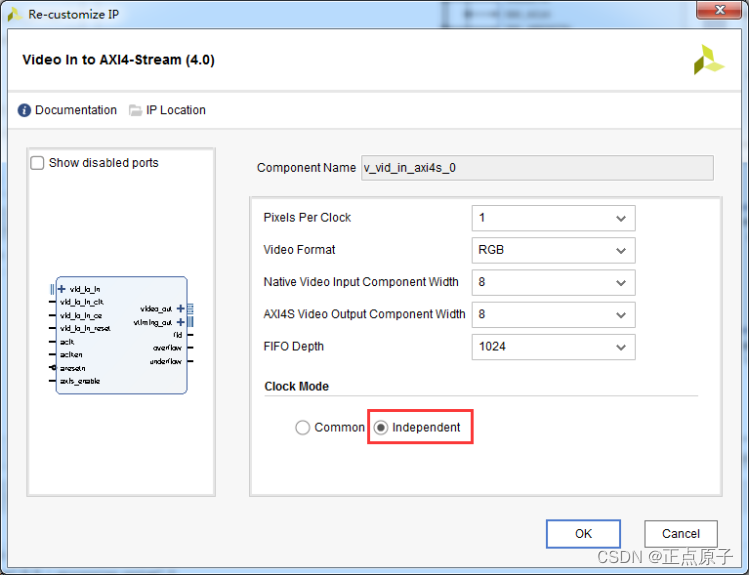Click the vid_io_in_ce port label
Viewport: 749px width, 575px height.
pyautogui.click(x=81, y=315)
